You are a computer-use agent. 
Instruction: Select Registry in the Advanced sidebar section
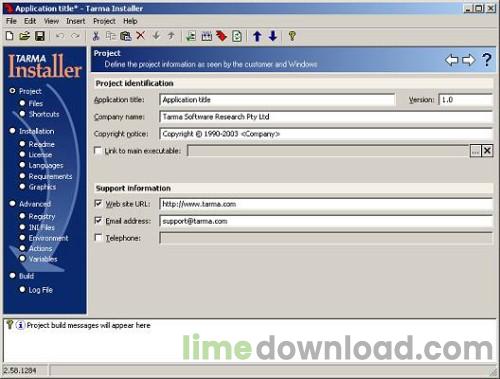tap(42, 216)
